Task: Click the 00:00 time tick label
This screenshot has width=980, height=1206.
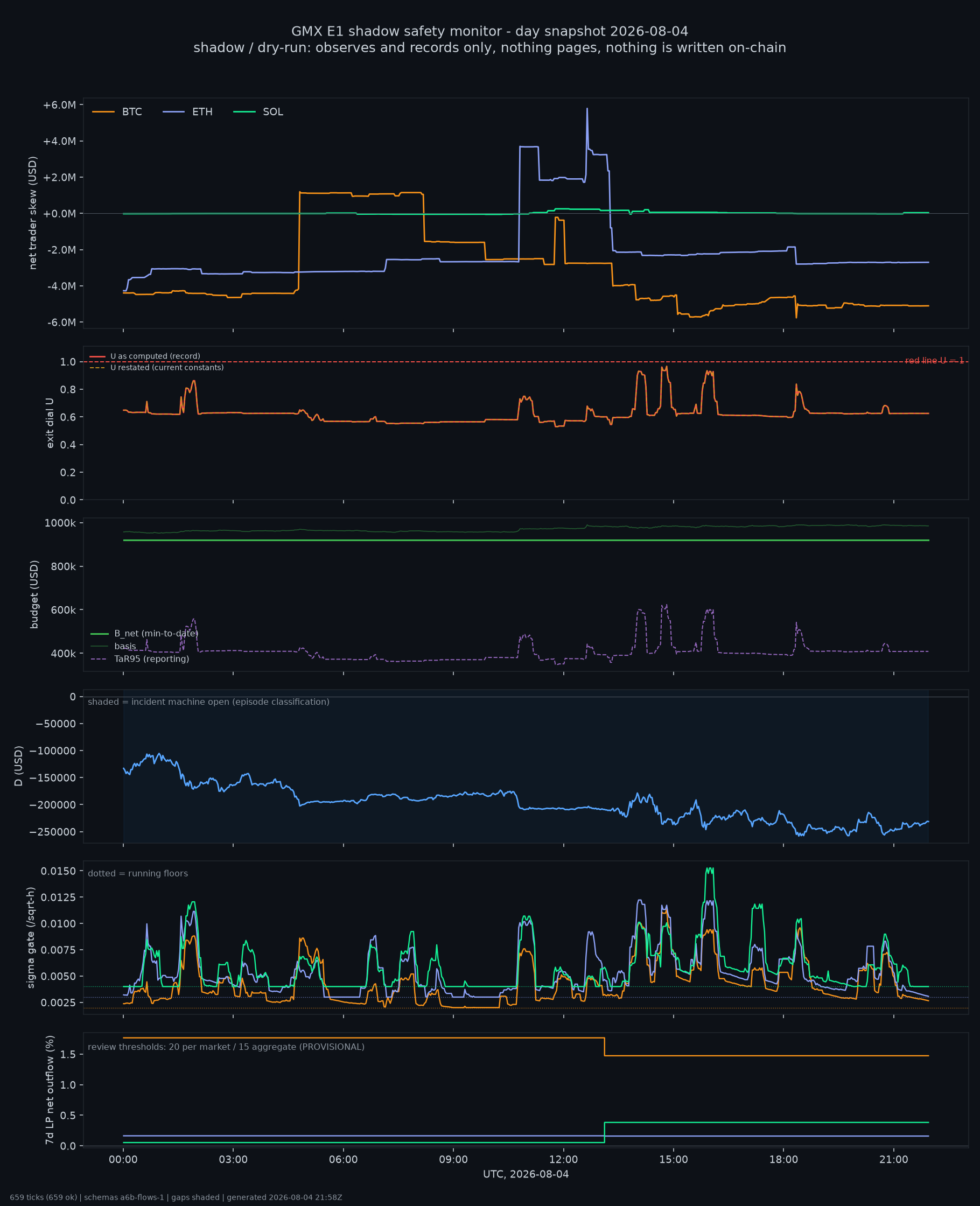Action: (x=123, y=1160)
